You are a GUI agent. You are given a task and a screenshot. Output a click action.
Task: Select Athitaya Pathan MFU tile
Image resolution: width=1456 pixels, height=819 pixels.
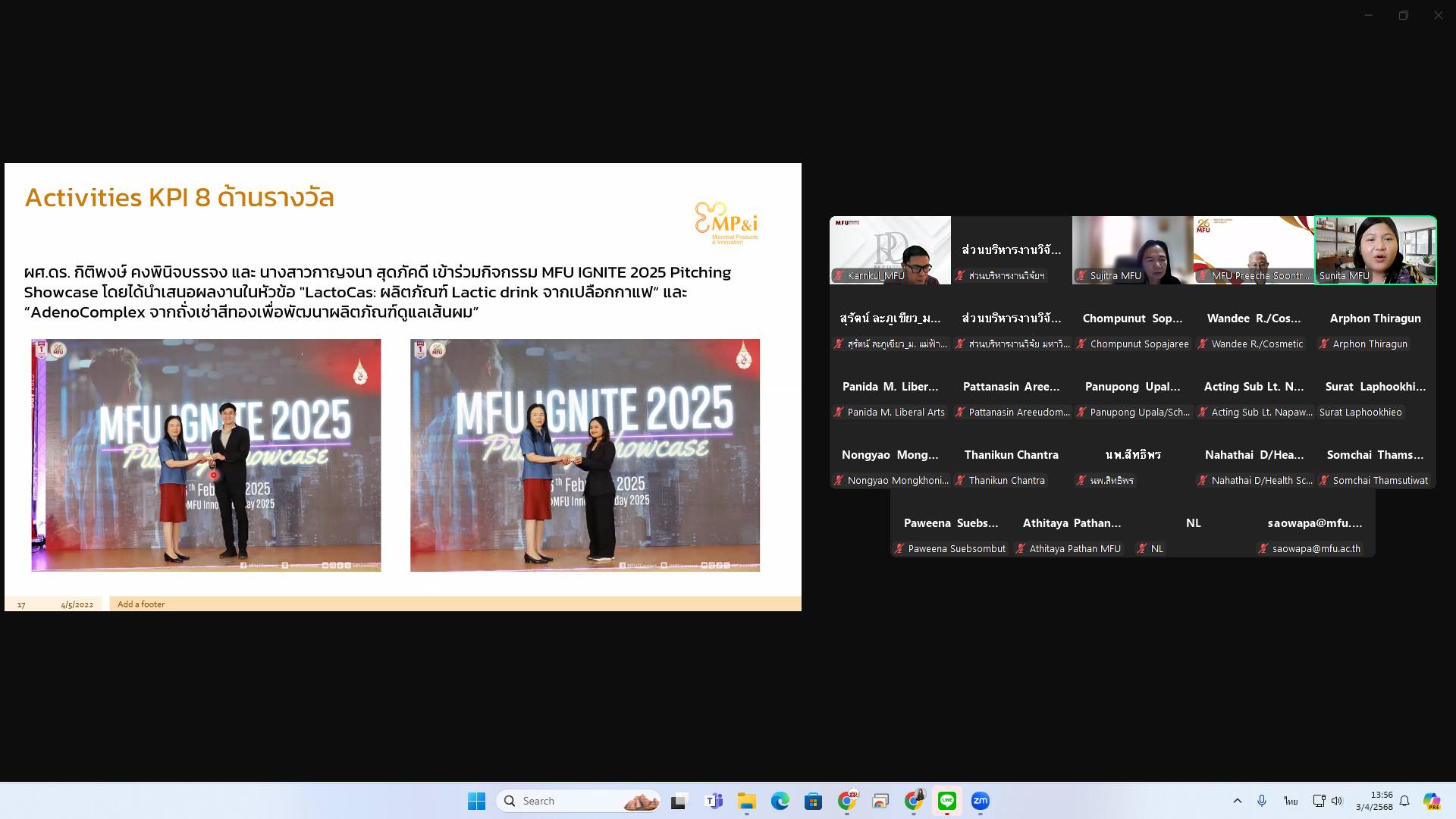coord(1072,523)
